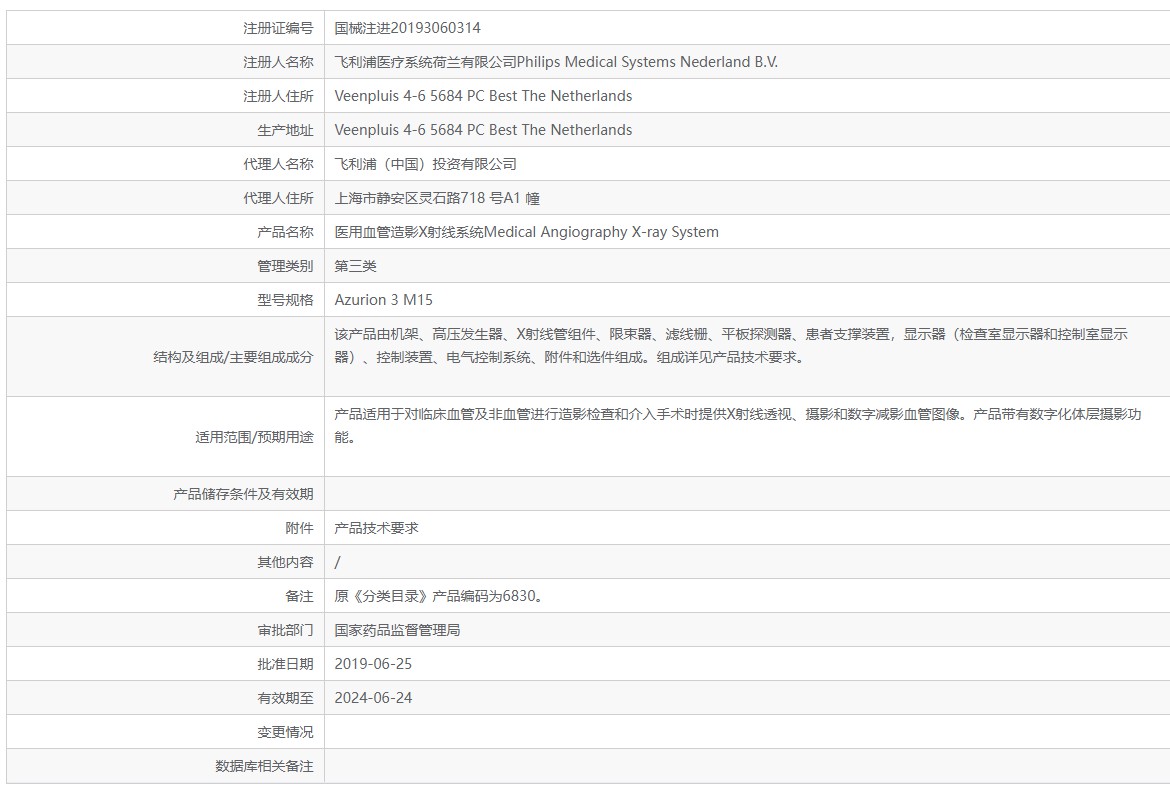
Task: Click the 代理人住所 label
Action: 278,199
